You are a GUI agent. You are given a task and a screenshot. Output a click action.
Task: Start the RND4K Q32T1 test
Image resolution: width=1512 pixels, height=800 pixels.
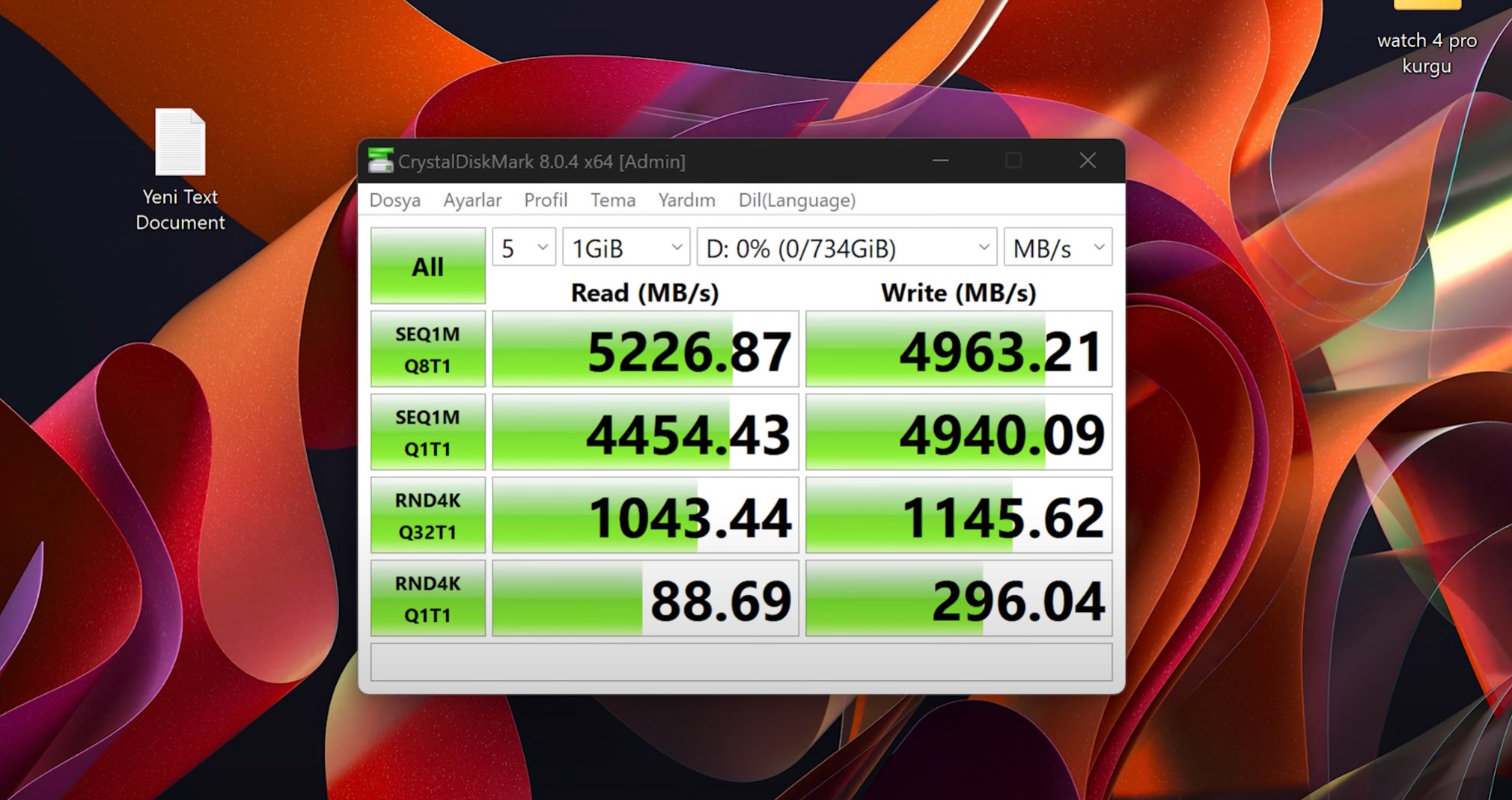click(428, 515)
